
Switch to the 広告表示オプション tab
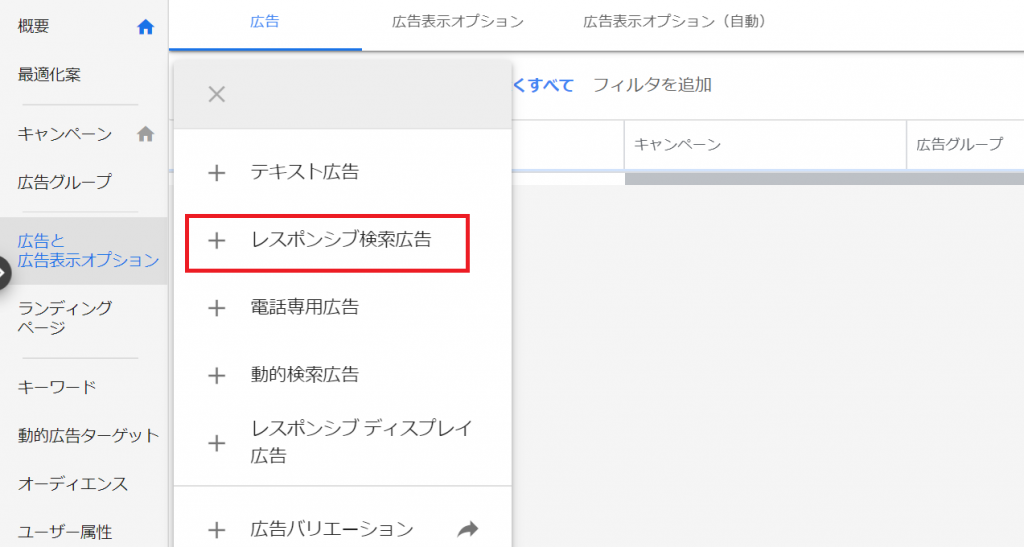(457, 22)
